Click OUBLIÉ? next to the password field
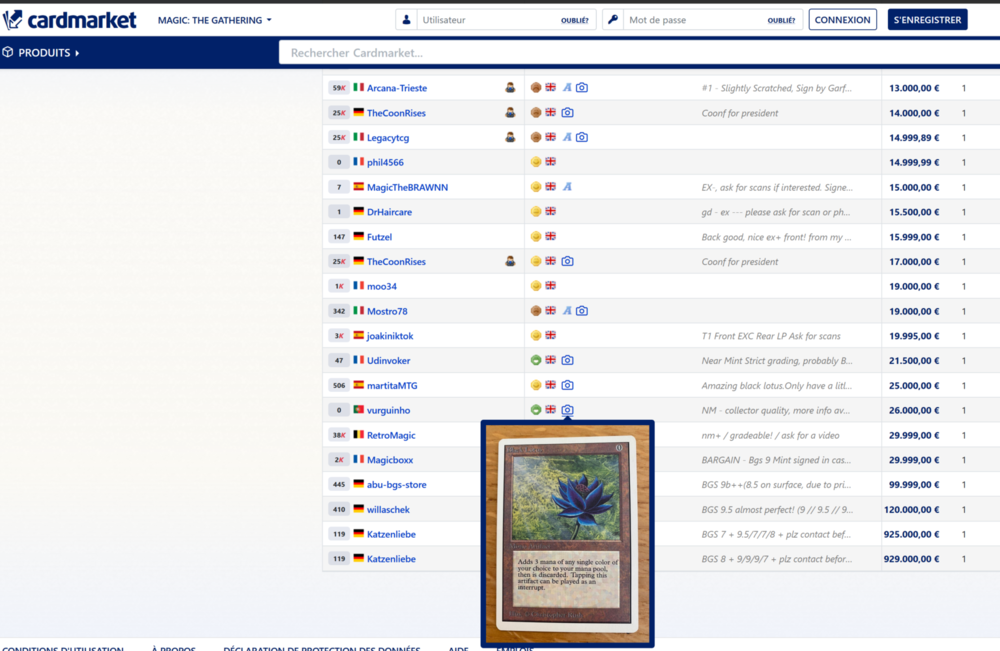This screenshot has height=651, width=1000. point(781,19)
